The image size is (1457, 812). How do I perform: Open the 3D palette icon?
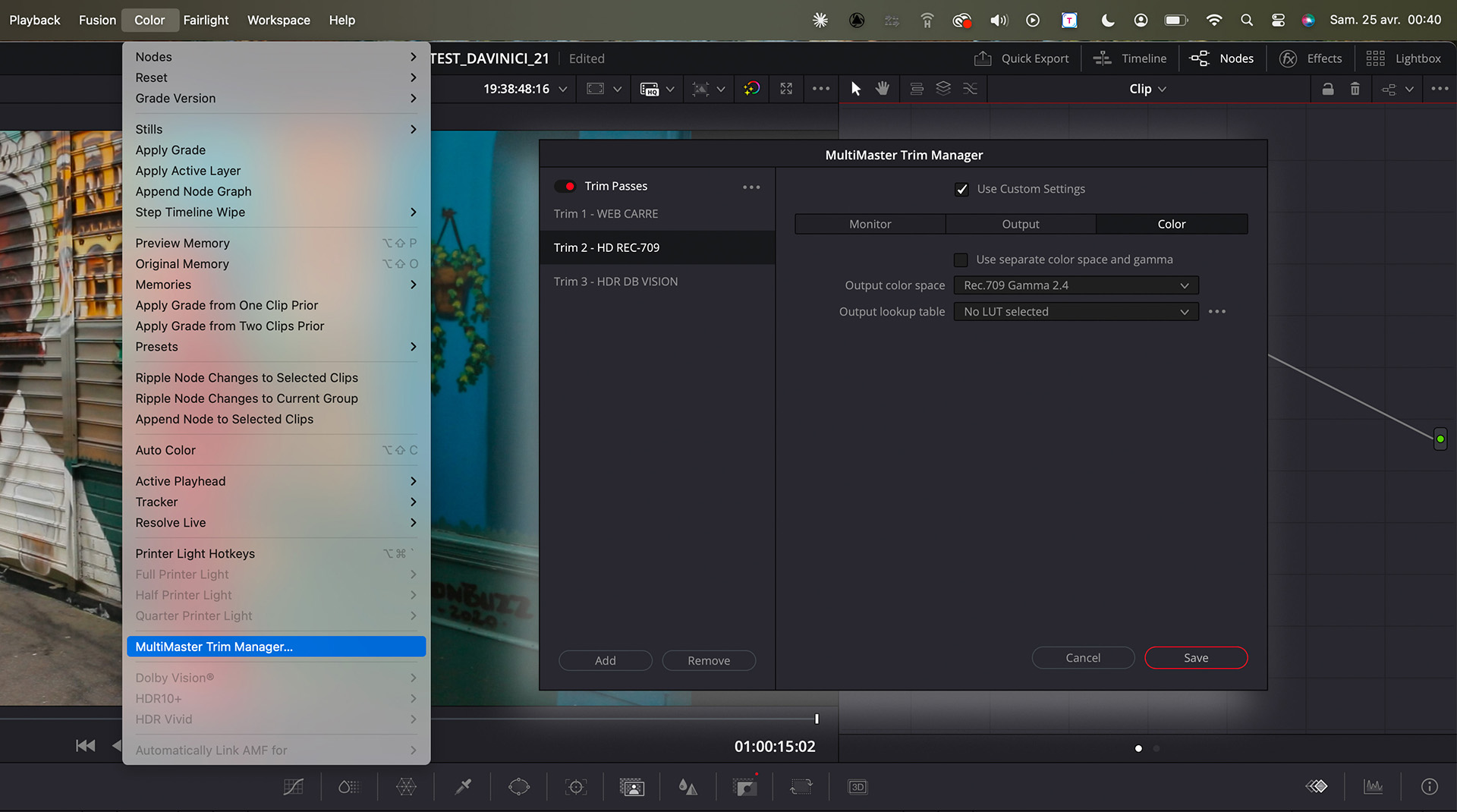coord(858,787)
